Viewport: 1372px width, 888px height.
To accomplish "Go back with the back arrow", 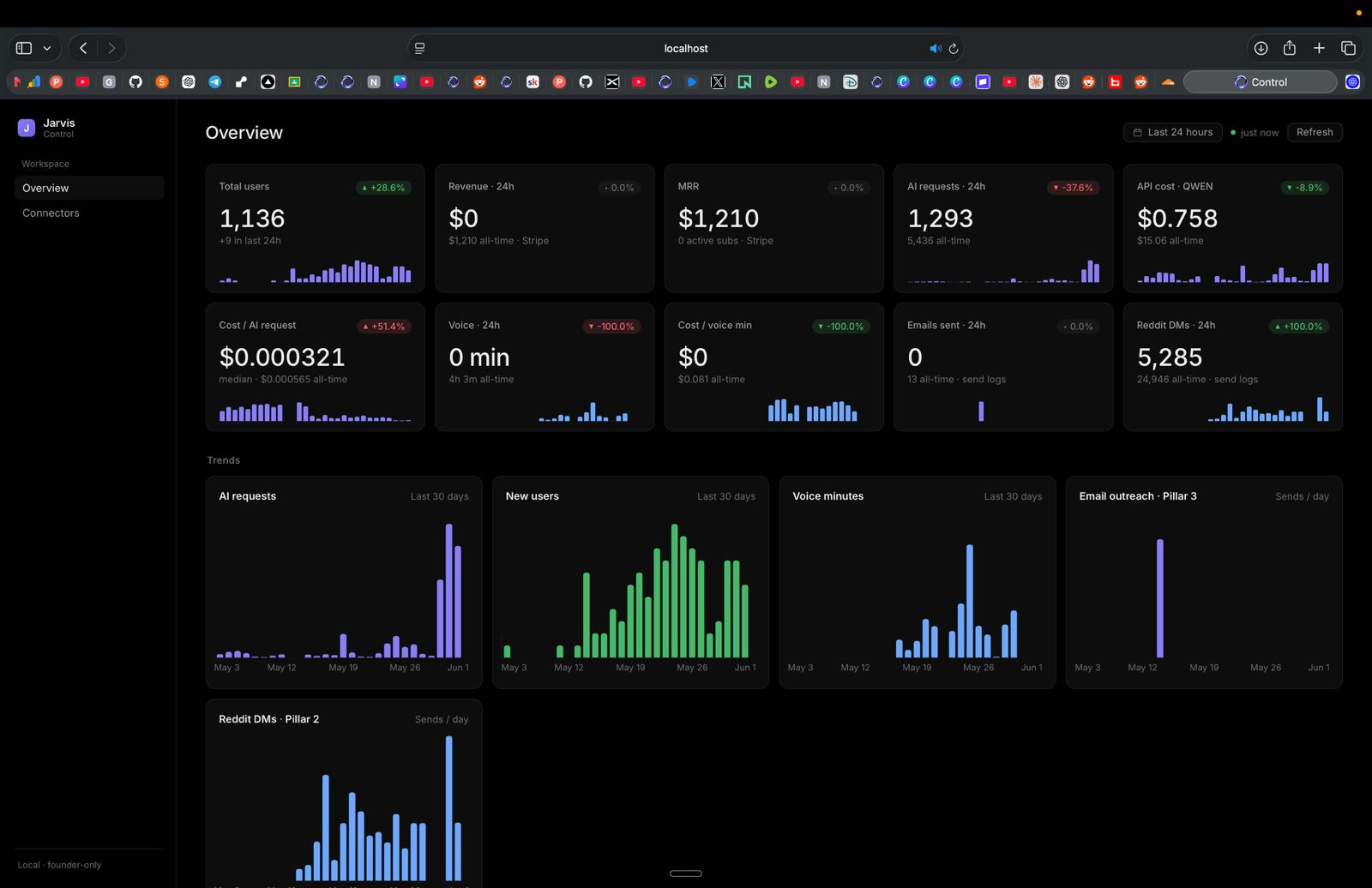I will click(x=83, y=48).
